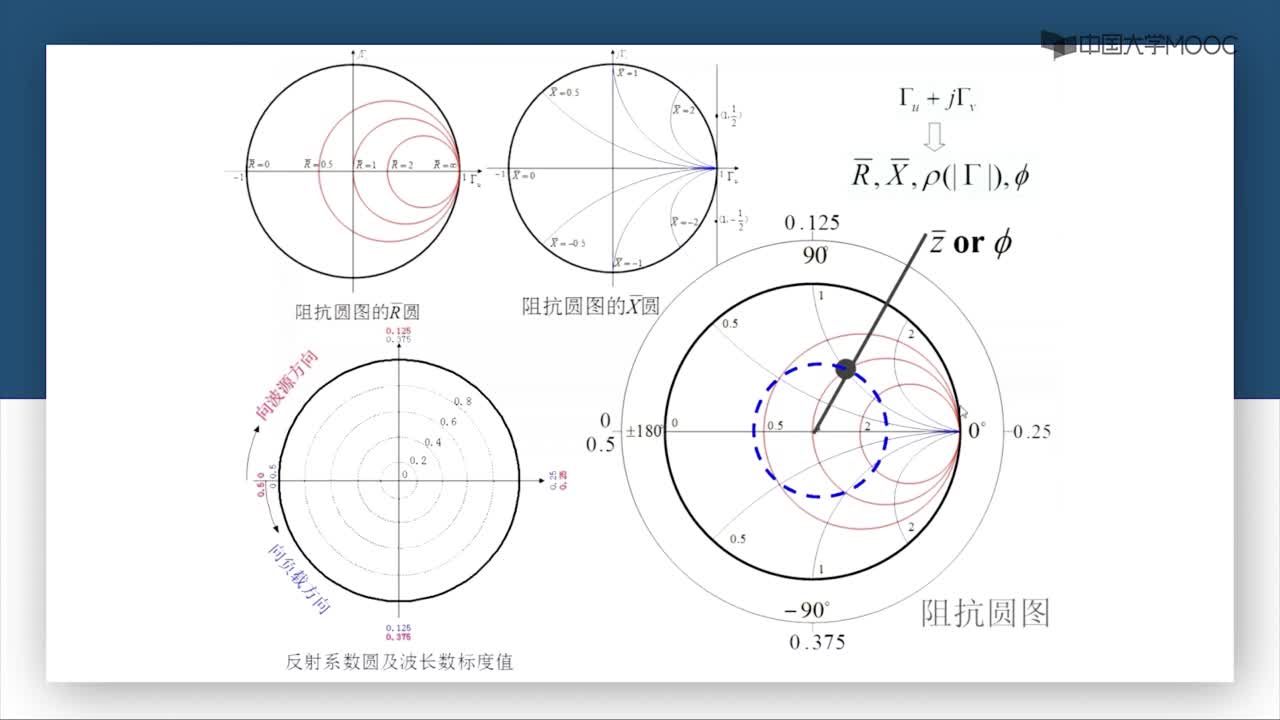Viewport: 1280px width, 720px height.
Task: Select the caption 反射系数圆及波长数标度值
Action: [x=399, y=662]
